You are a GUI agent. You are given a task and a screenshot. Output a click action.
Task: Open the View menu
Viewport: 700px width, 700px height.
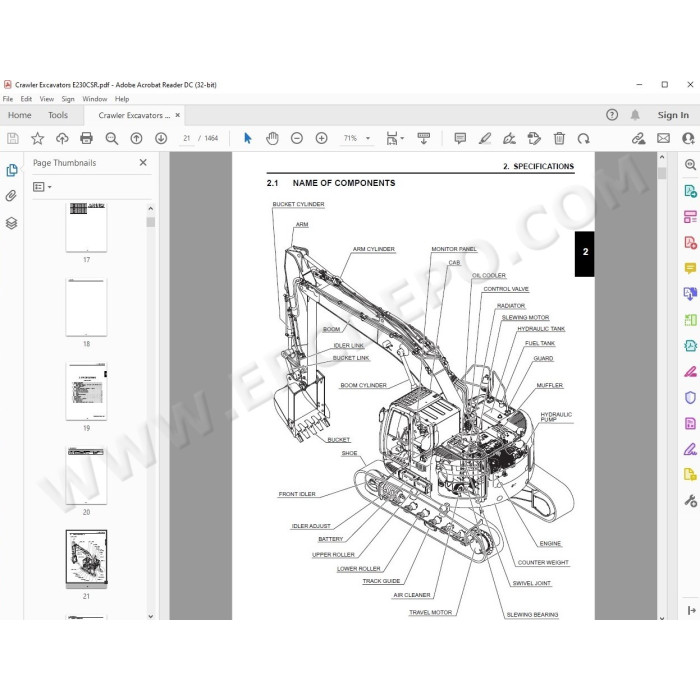click(x=46, y=99)
